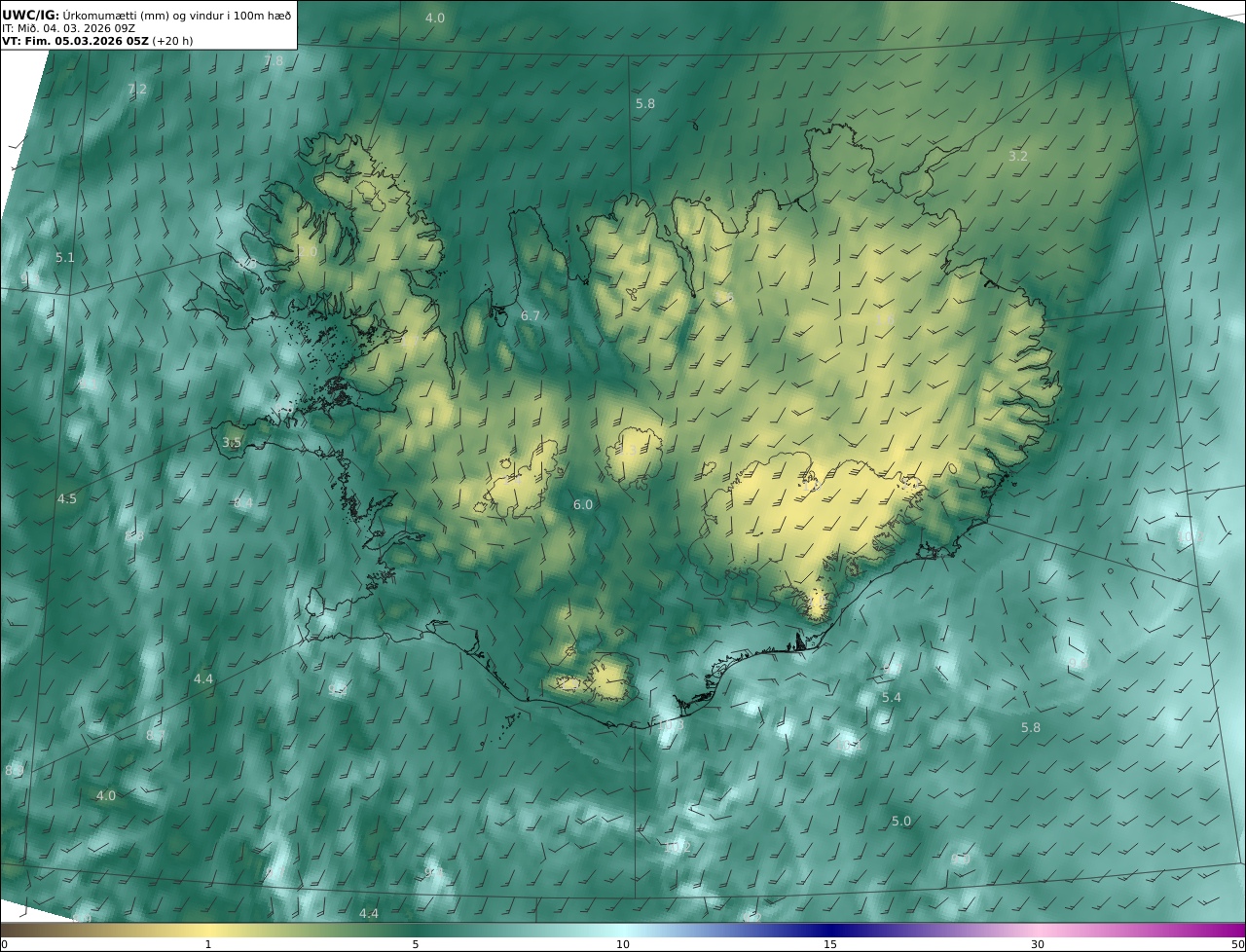The image size is (1246, 952).
Task: Click the 'IT: Mið. 04. 03. 2026 09Z' line
Action: coord(68,27)
